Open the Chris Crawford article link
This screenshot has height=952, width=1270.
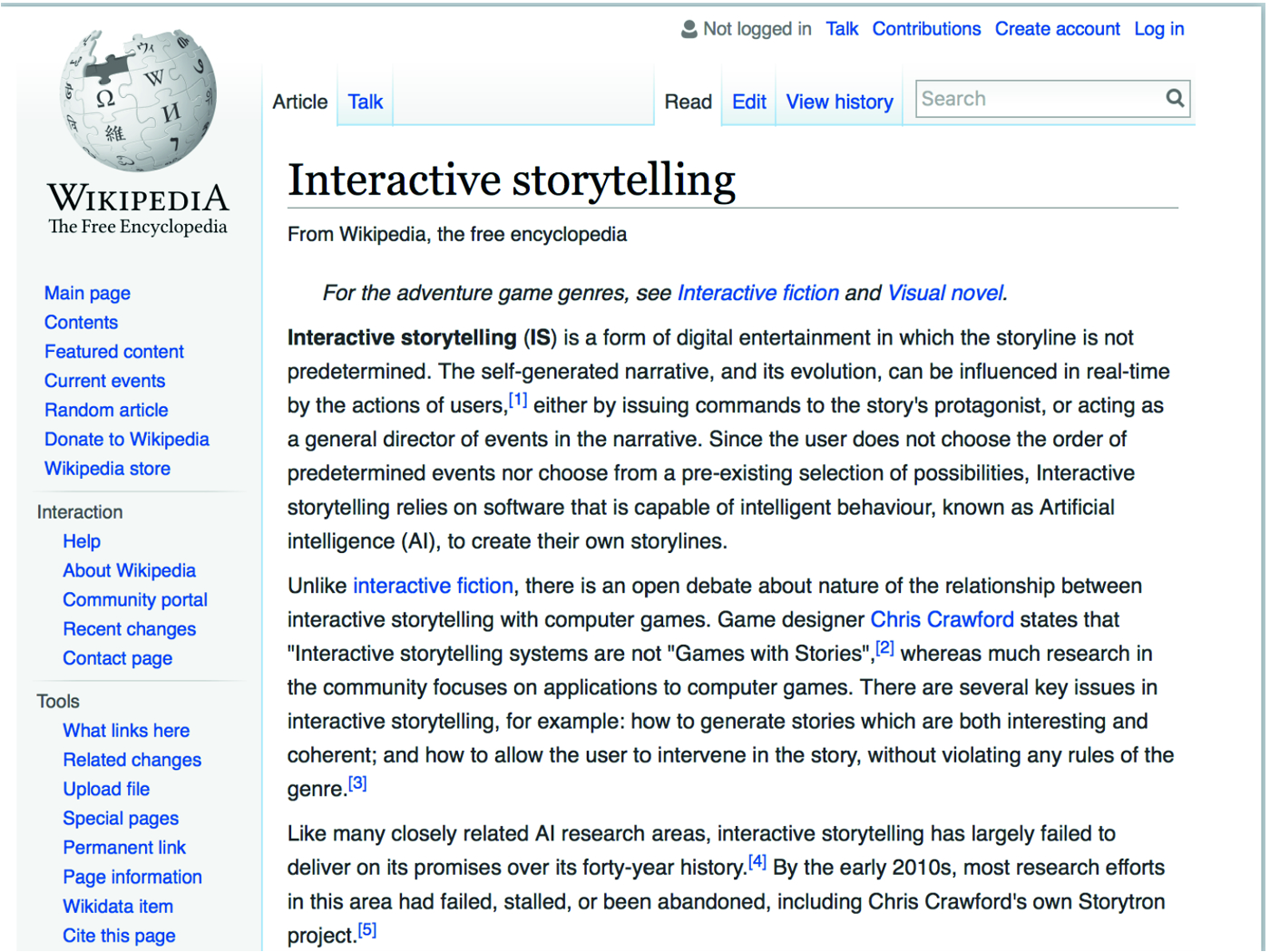click(942, 619)
